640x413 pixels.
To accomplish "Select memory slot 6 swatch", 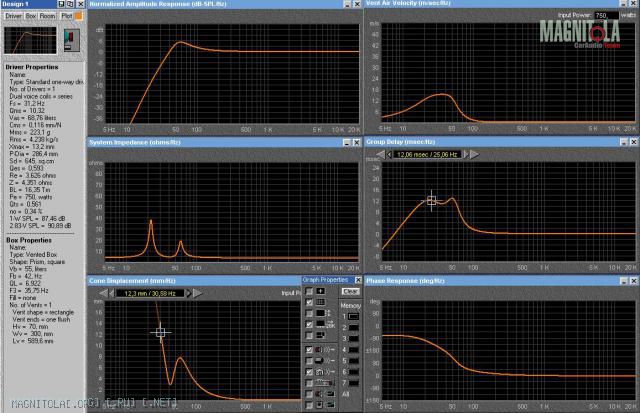I will 353,372.
